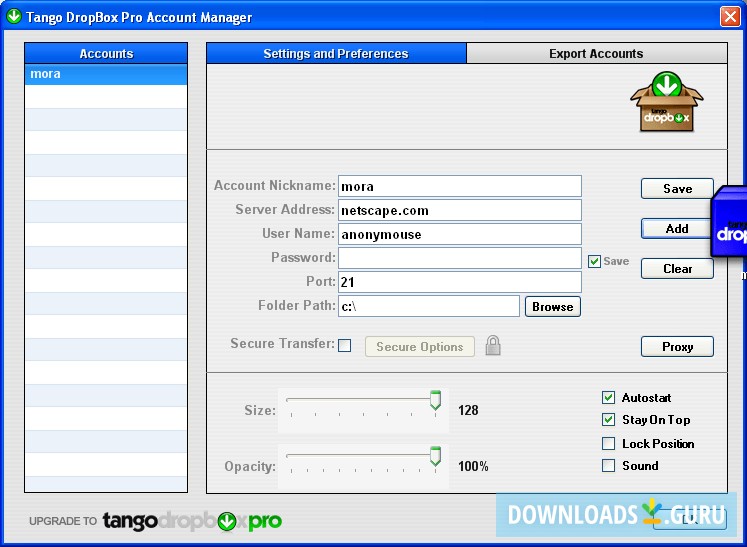Click in the Server Address field
The height and width of the screenshot is (547, 747).
pyautogui.click(x=460, y=210)
